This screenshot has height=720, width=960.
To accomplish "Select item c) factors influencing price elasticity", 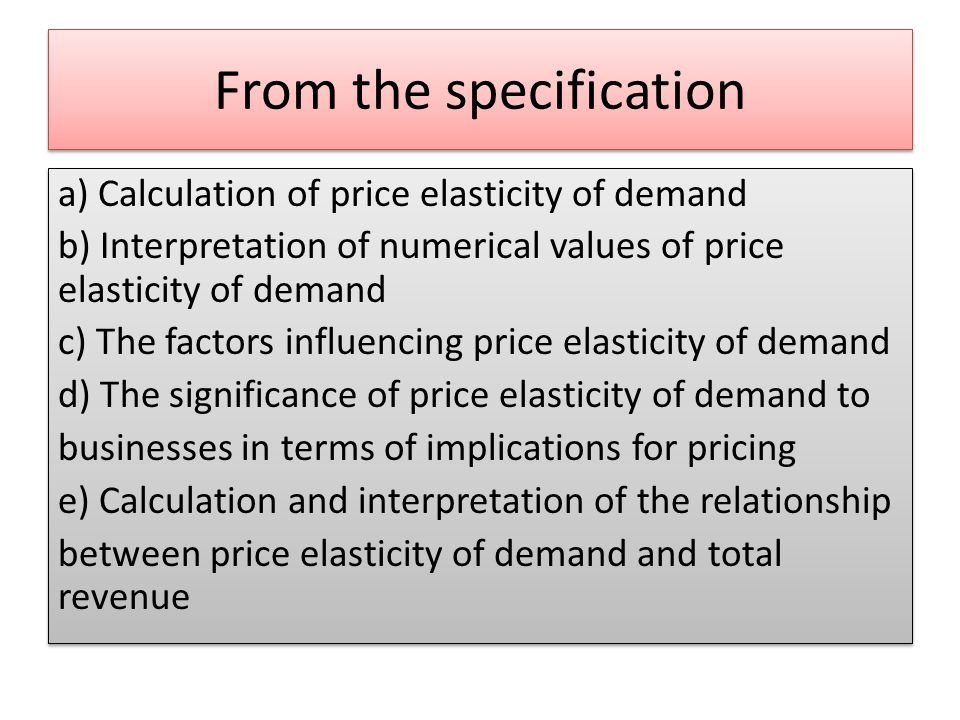I will coord(473,342).
